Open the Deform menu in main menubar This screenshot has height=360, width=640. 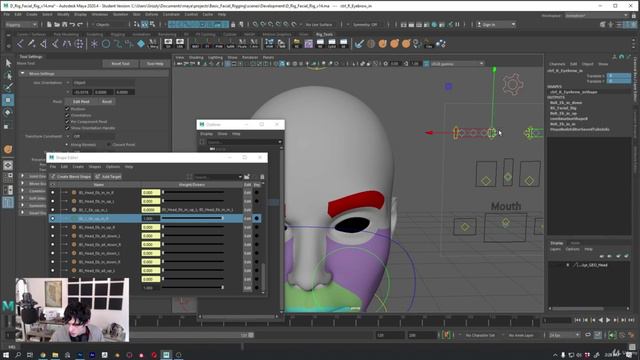[151, 14]
